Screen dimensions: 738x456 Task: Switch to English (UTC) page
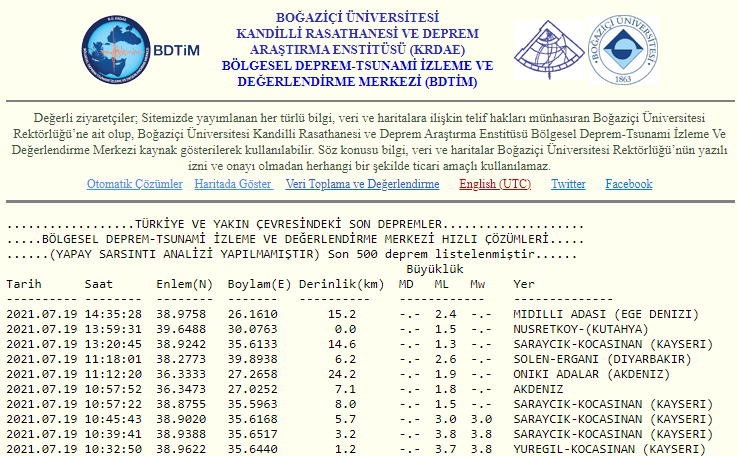point(495,184)
